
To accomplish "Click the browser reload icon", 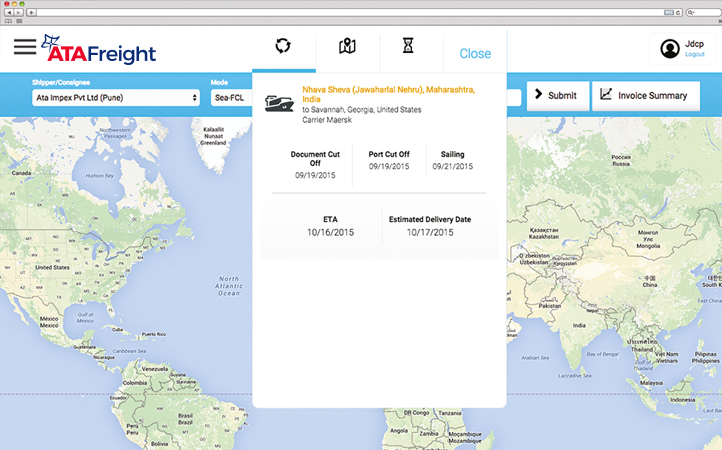I will click(679, 12).
